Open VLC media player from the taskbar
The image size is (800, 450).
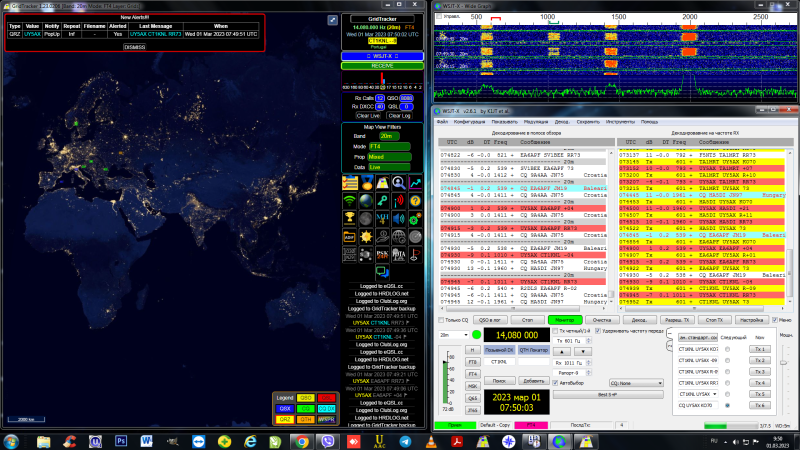(431, 441)
